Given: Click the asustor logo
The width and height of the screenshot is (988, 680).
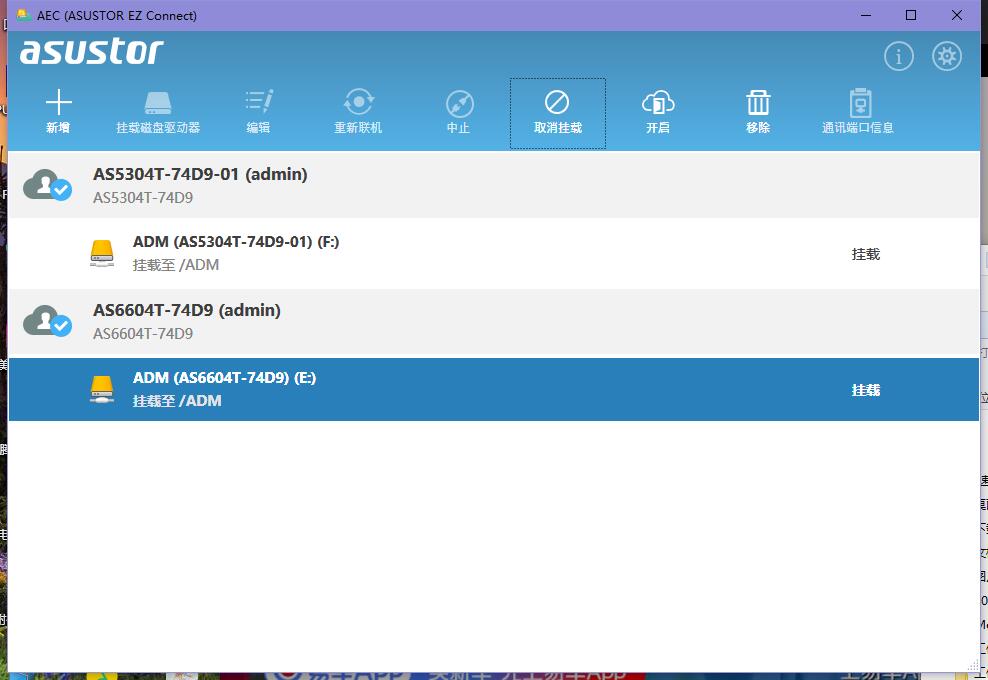Looking at the screenshot, I should tap(92, 52).
